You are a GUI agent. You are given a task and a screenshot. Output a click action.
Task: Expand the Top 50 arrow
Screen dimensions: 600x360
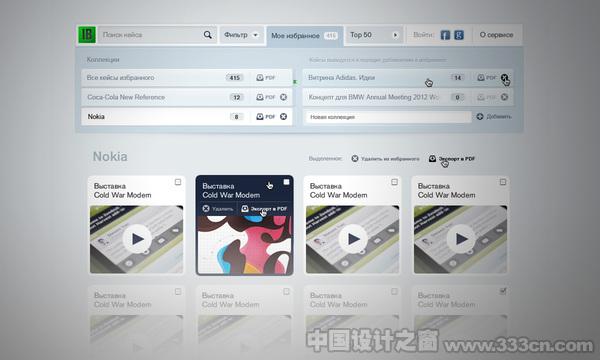[x=395, y=35]
